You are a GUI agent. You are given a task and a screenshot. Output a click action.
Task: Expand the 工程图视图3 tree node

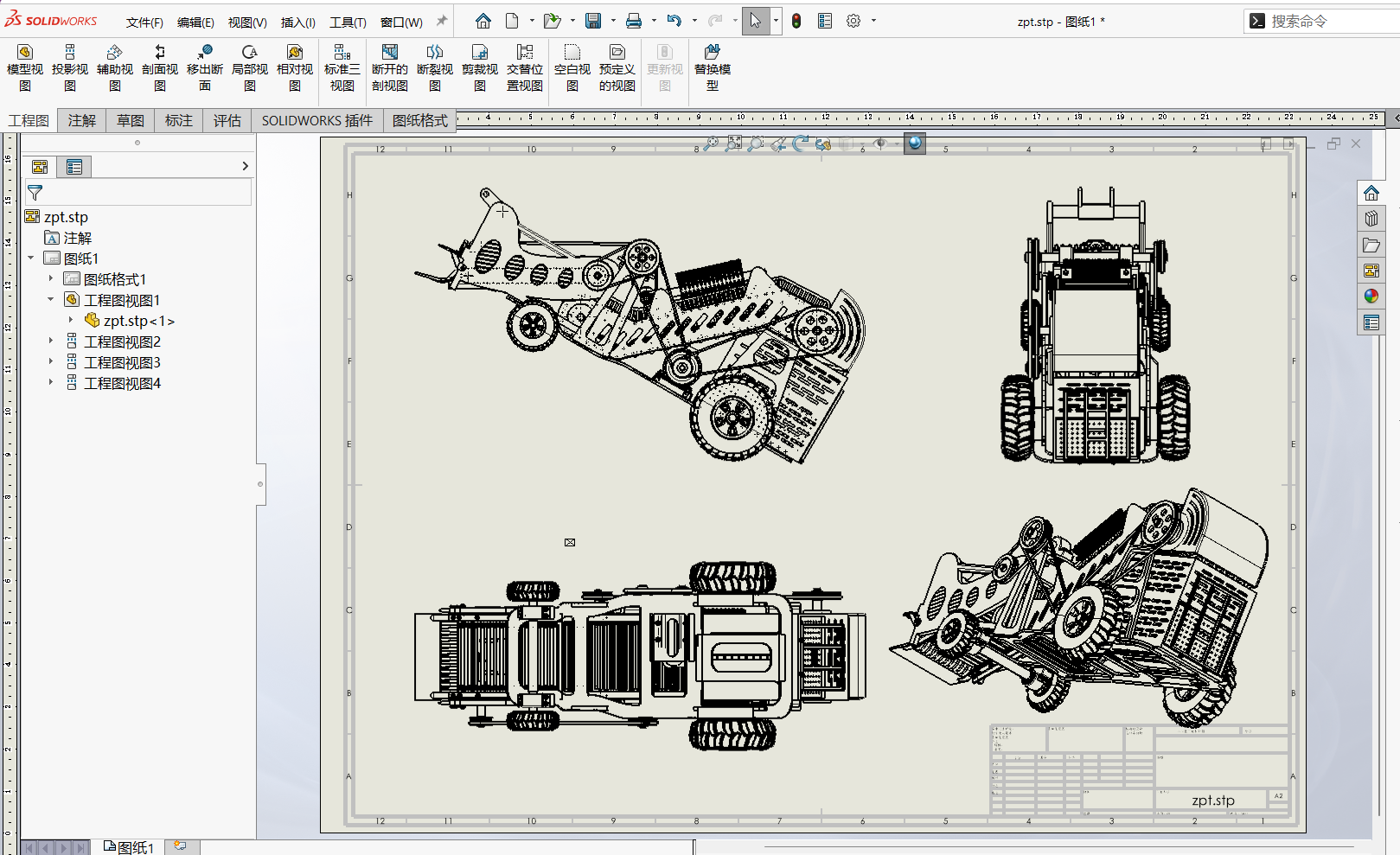click(51, 361)
